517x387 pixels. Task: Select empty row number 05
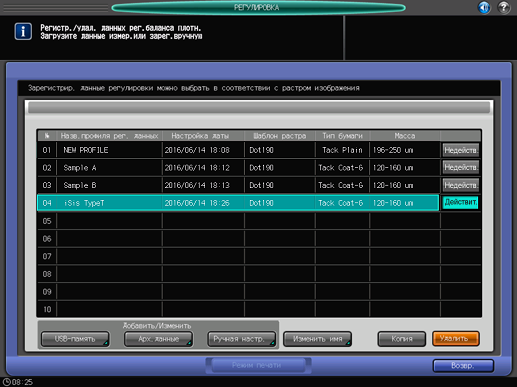[238, 221]
